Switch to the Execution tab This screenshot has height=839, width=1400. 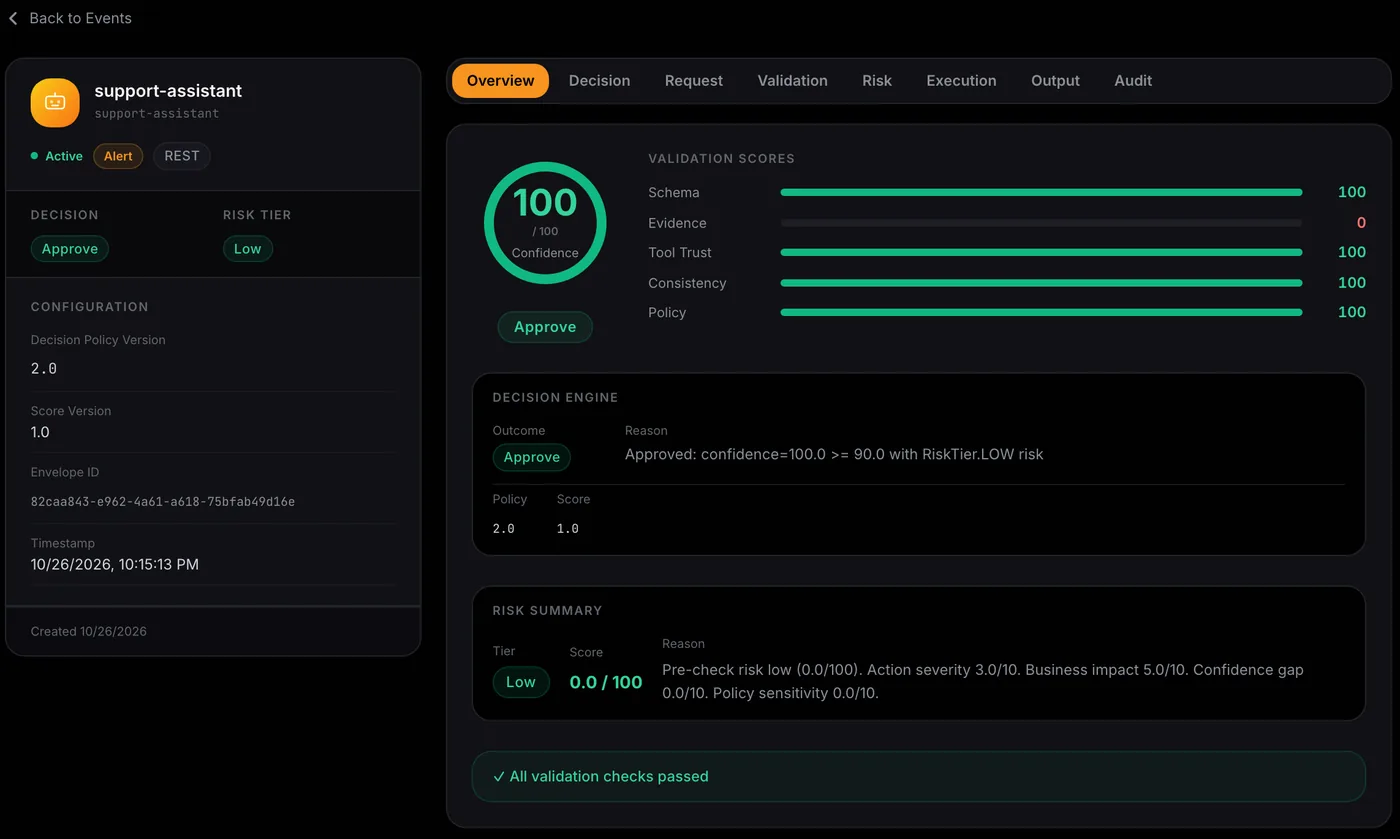tap(961, 81)
